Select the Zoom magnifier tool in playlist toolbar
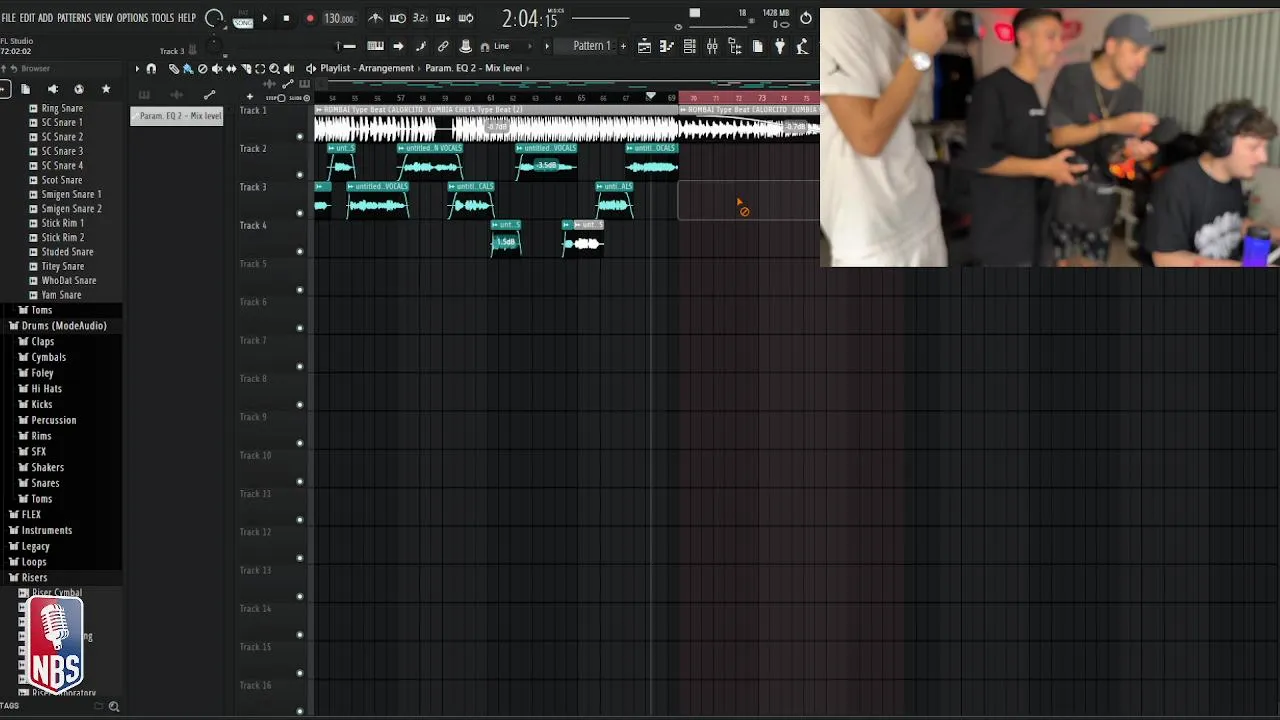The width and height of the screenshot is (1280, 720). [274, 68]
